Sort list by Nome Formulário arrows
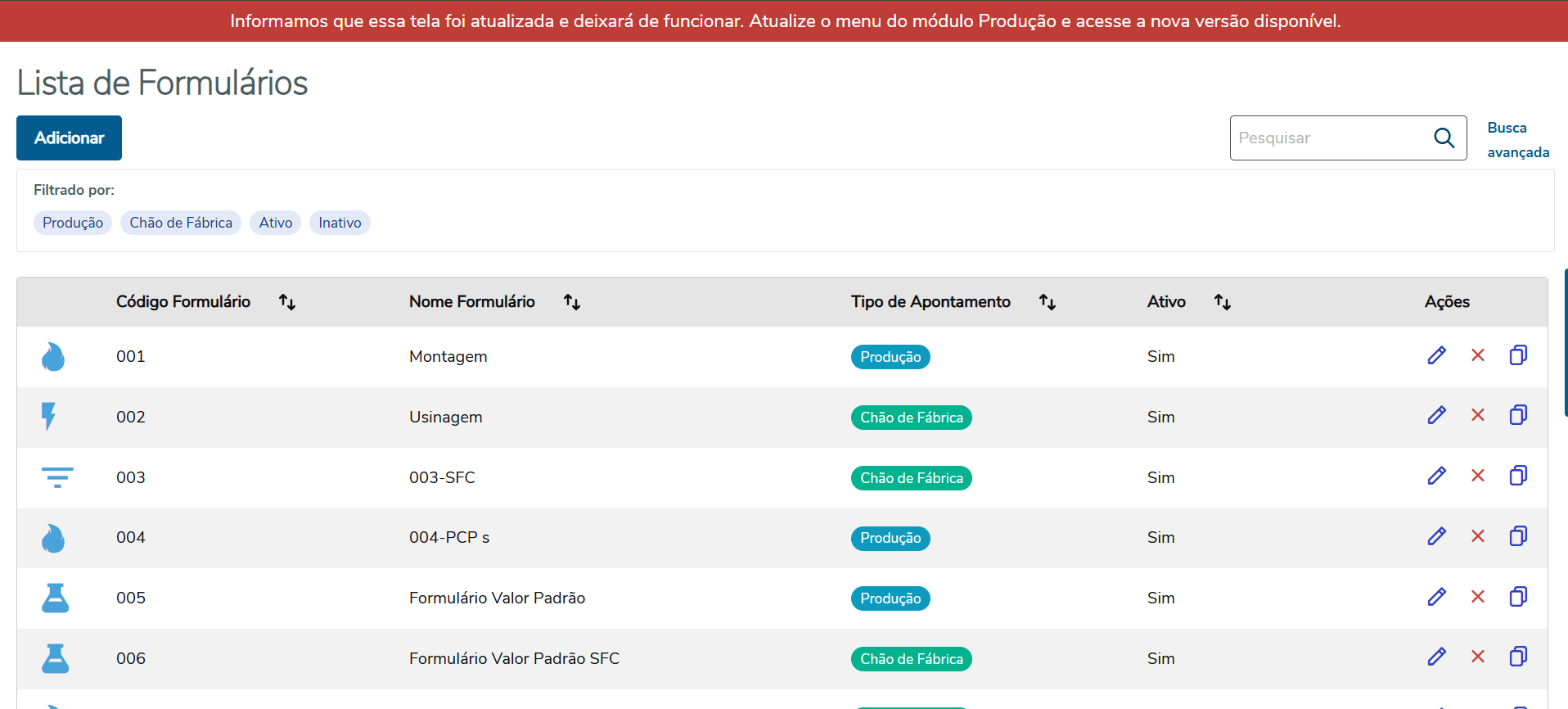Viewport: 1568px width, 709px height. 571,302
